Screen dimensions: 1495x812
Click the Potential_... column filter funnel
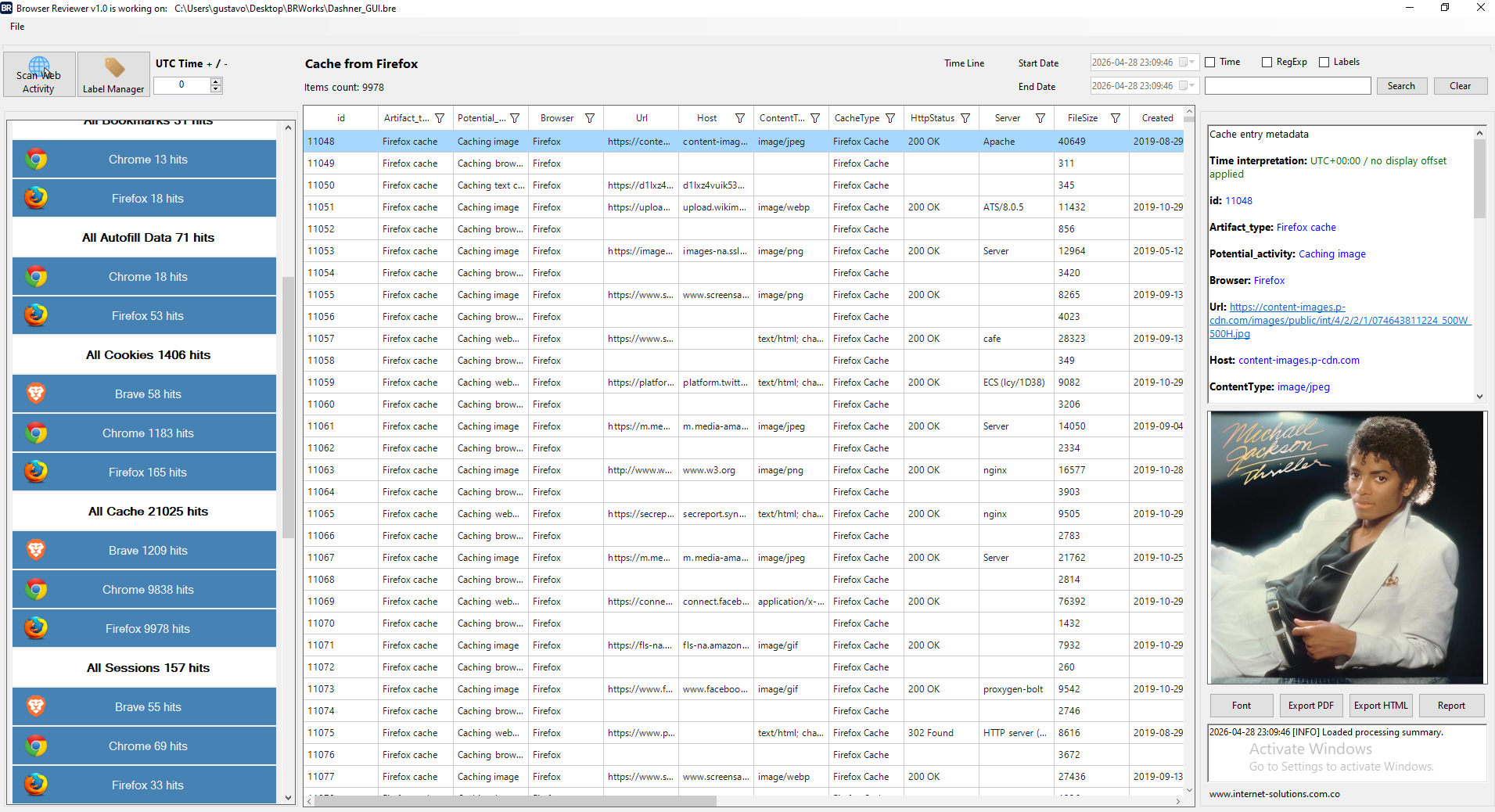click(x=515, y=118)
